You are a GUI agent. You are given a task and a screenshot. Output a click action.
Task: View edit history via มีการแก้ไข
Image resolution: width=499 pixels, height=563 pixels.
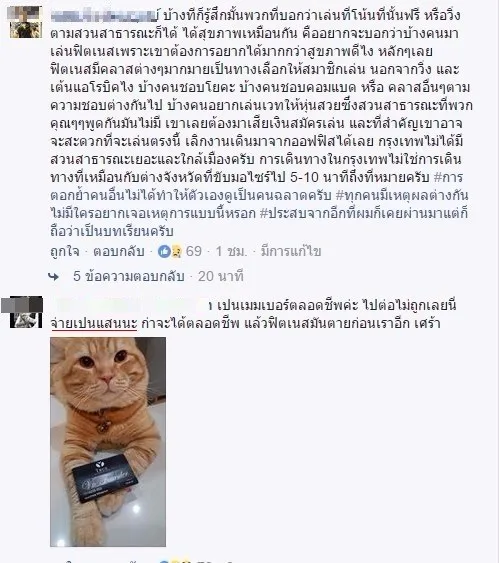[x=291, y=251]
